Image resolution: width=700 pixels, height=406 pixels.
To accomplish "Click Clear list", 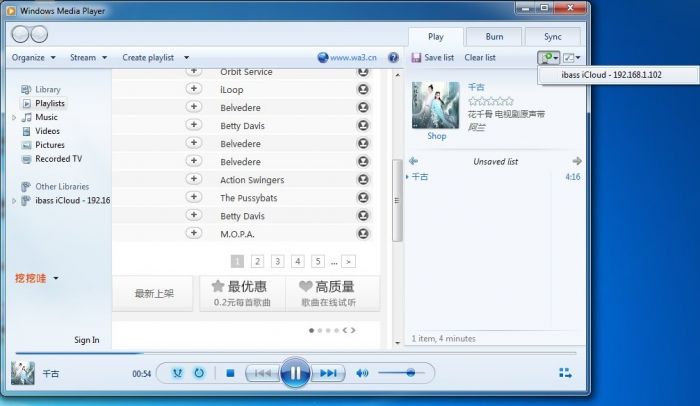I will [480, 58].
